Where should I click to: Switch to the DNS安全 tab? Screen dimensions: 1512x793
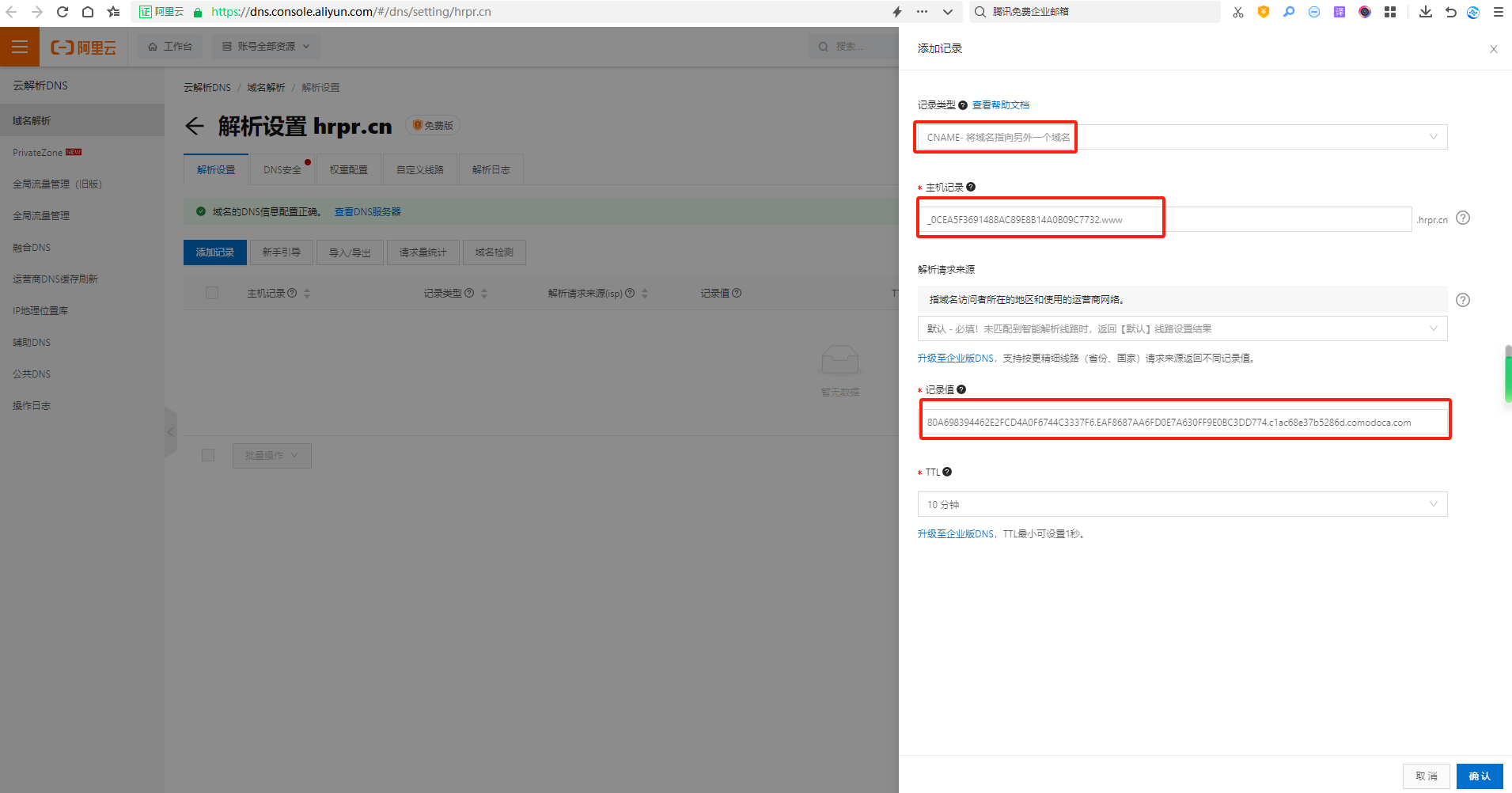tap(282, 170)
